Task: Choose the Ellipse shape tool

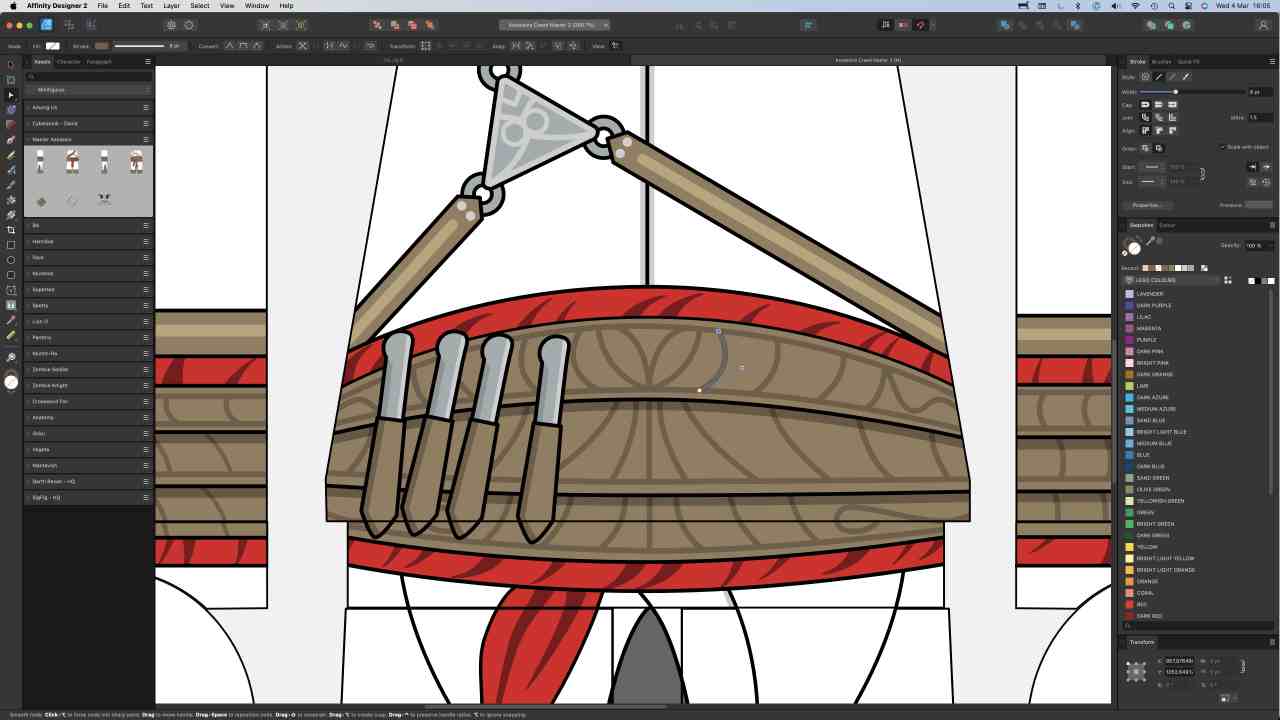Action: [11, 260]
